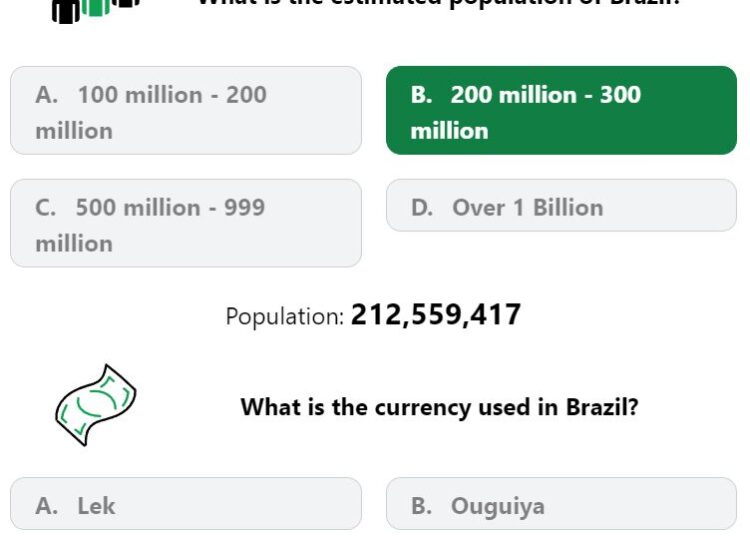Click the green banknote currency icon

coord(96,405)
